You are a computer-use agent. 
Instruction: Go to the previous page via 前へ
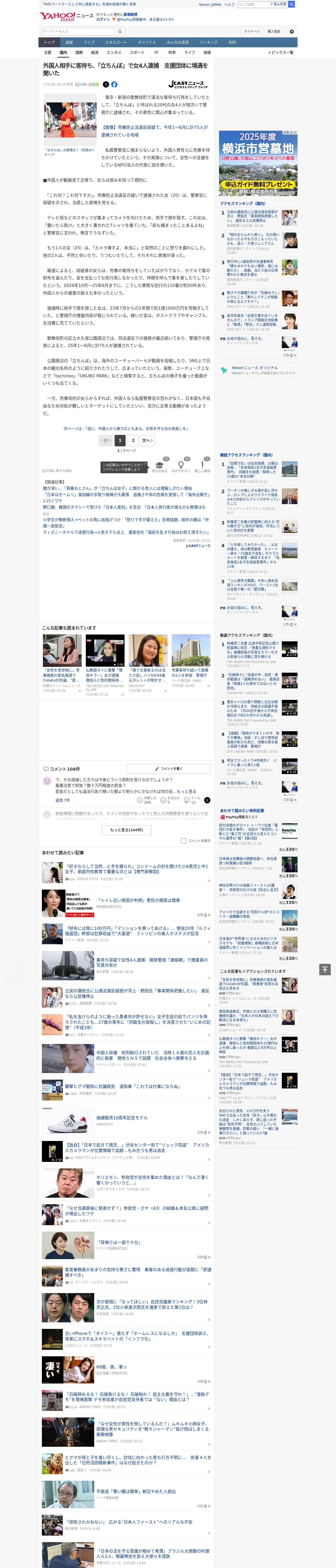(x=105, y=440)
